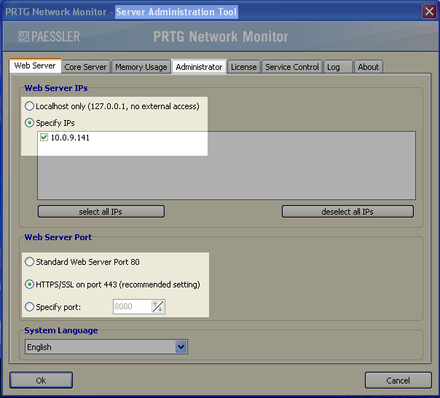Open the About tab
This screenshot has height=398, width=440.
368,67
